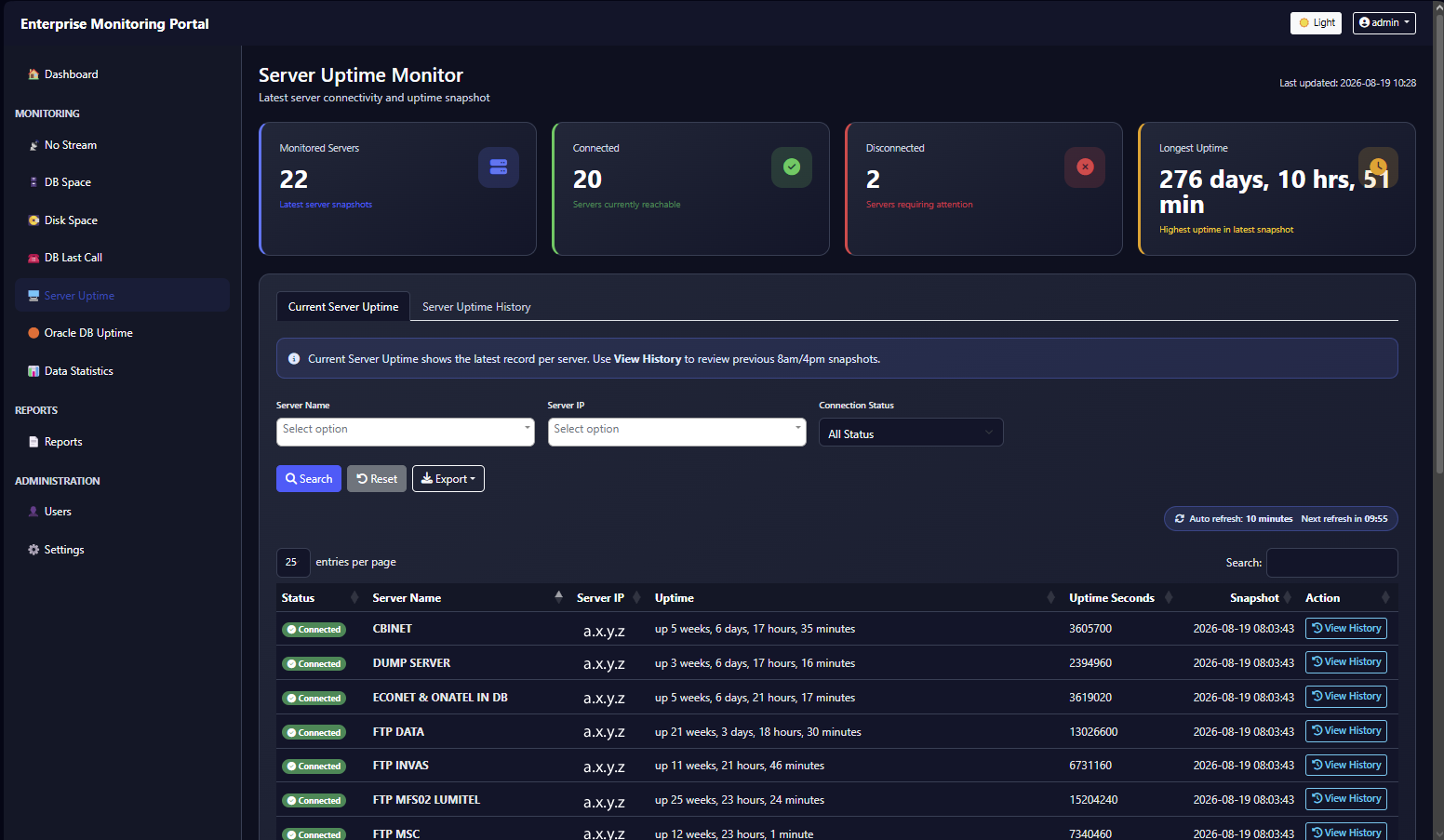Sort table by Snapshot column
1444x840 pixels.
pos(1238,597)
